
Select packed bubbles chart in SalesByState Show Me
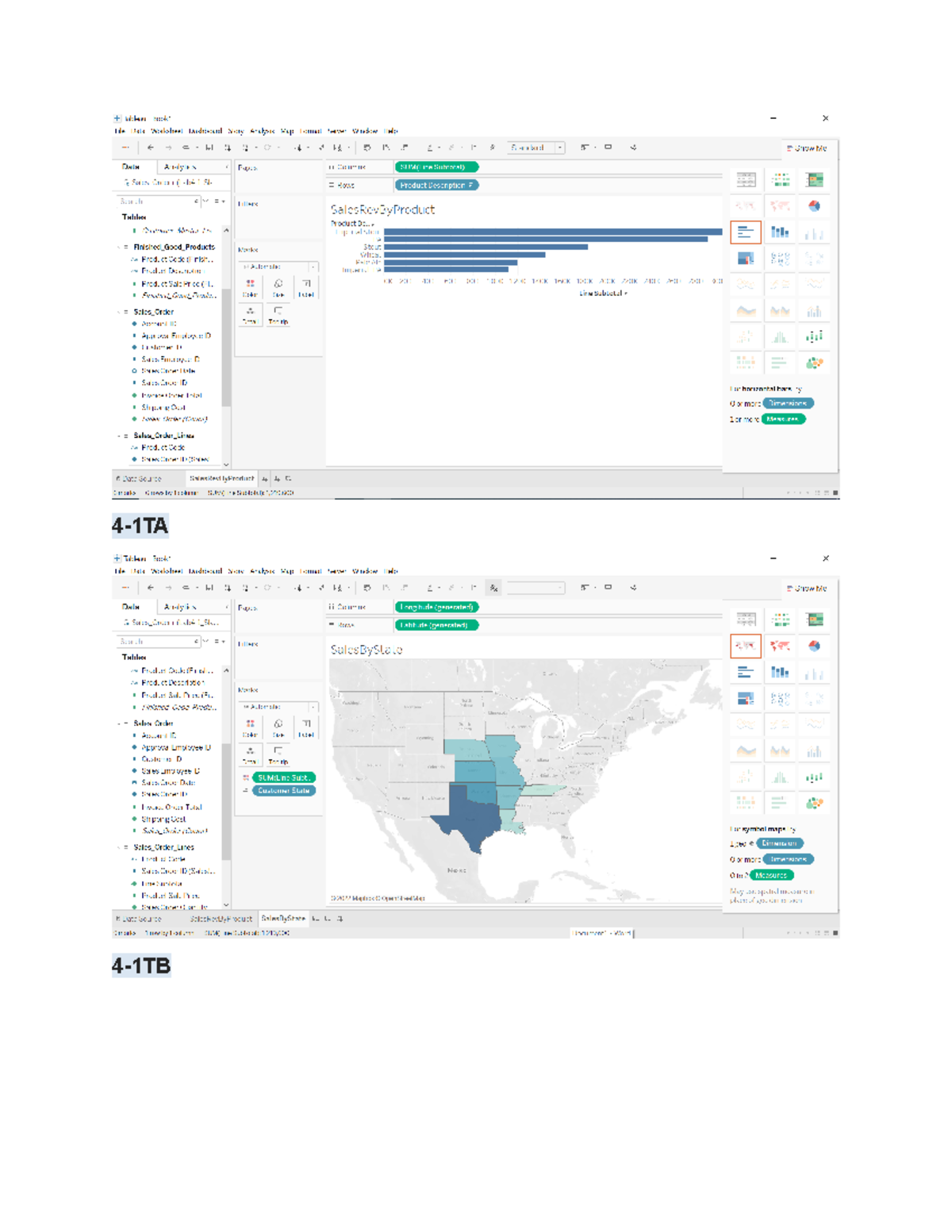pyautogui.click(x=815, y=804)
